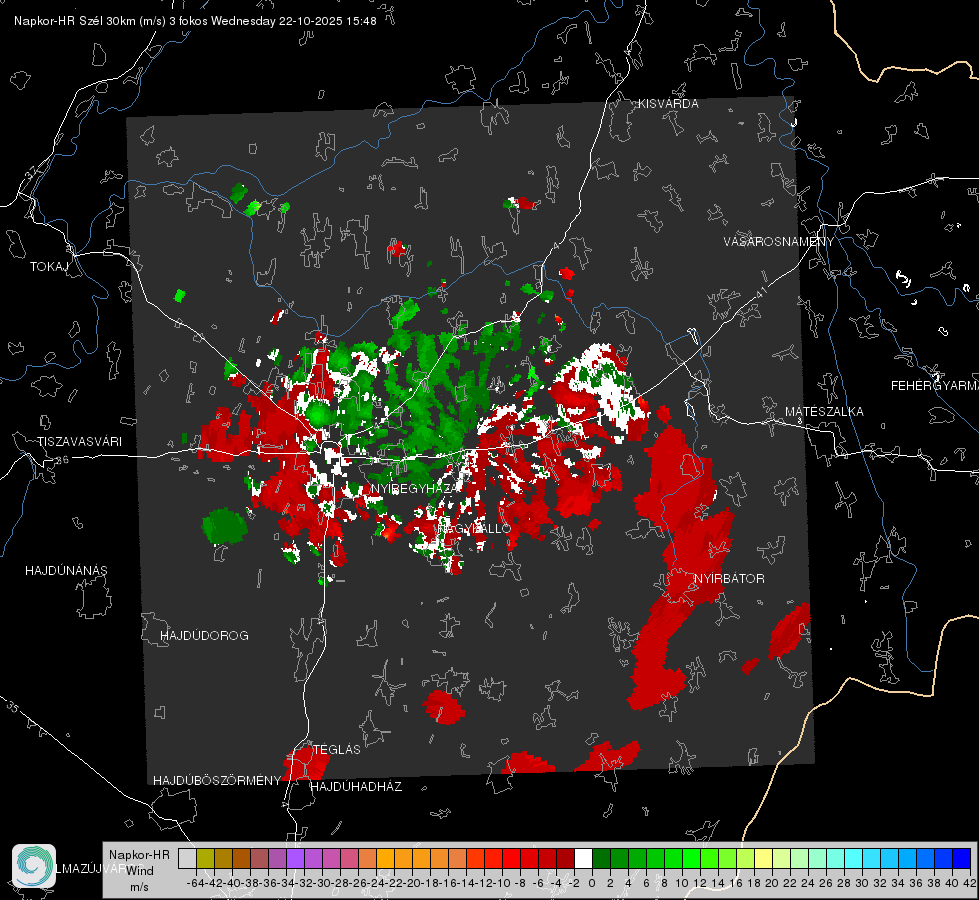Pick the olive swatch between -64 and -42
This screenshot has width=979, height=900.
(205, 859)
